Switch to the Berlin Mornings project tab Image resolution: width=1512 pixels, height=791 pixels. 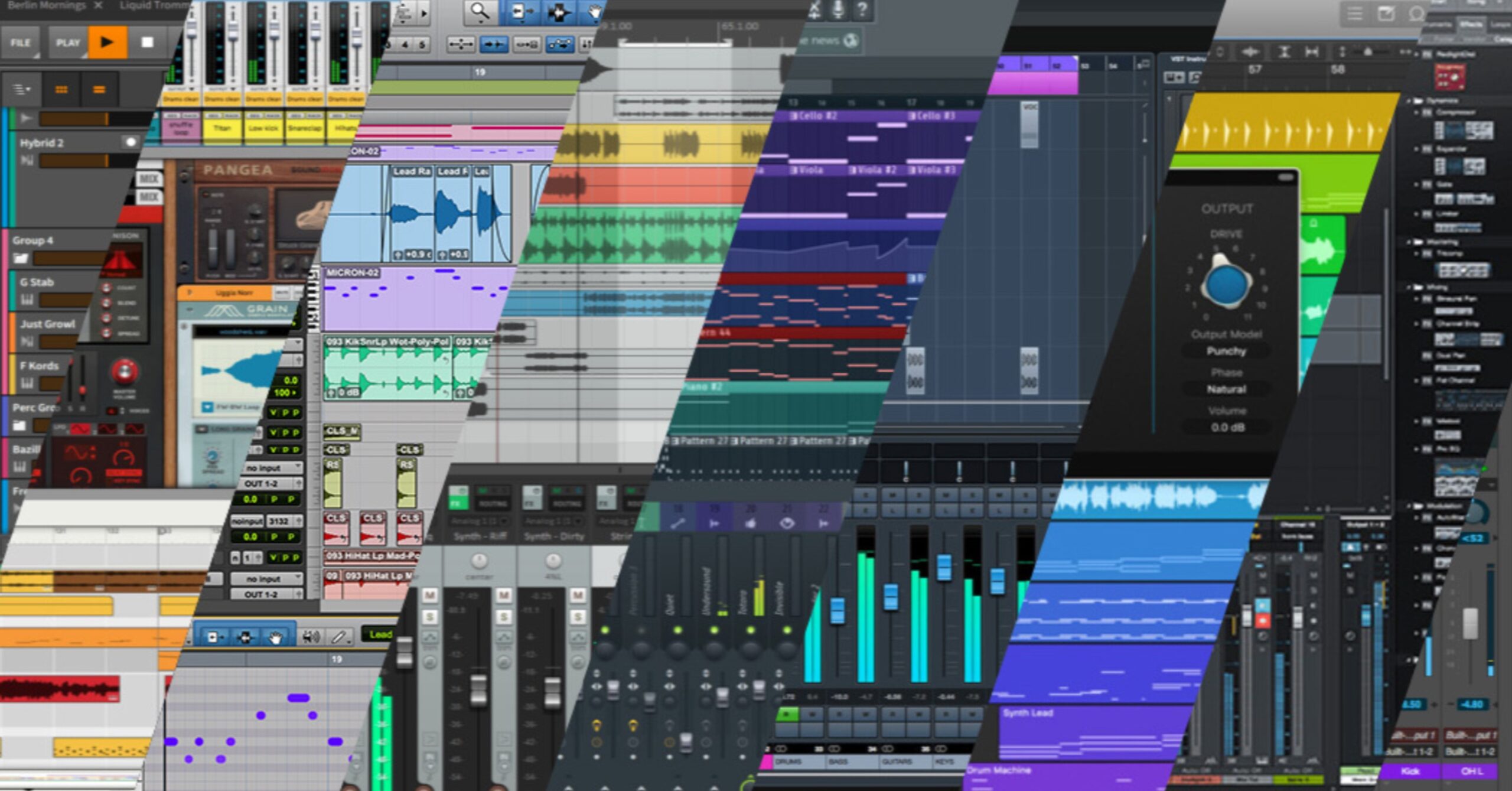(x=47, y=6)
